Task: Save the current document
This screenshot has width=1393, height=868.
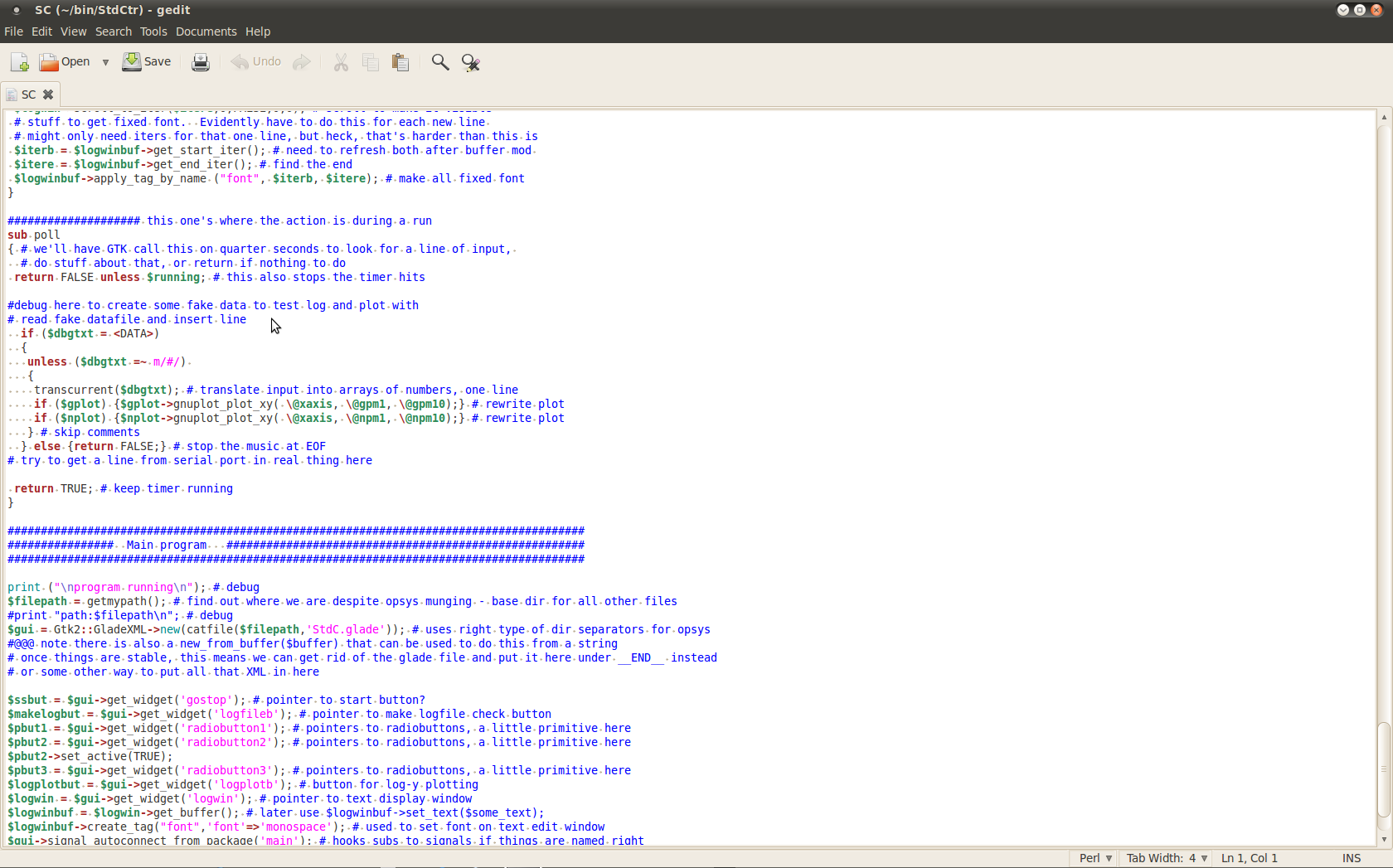Action: click(147, 62)
